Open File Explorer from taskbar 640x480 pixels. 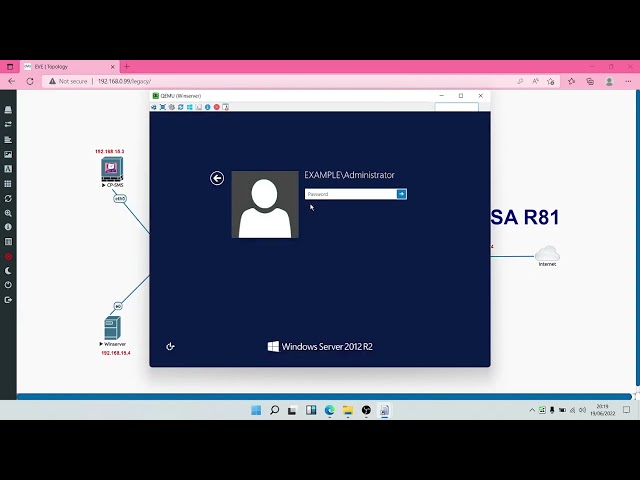pyautogui.click(x=348, y=410)
